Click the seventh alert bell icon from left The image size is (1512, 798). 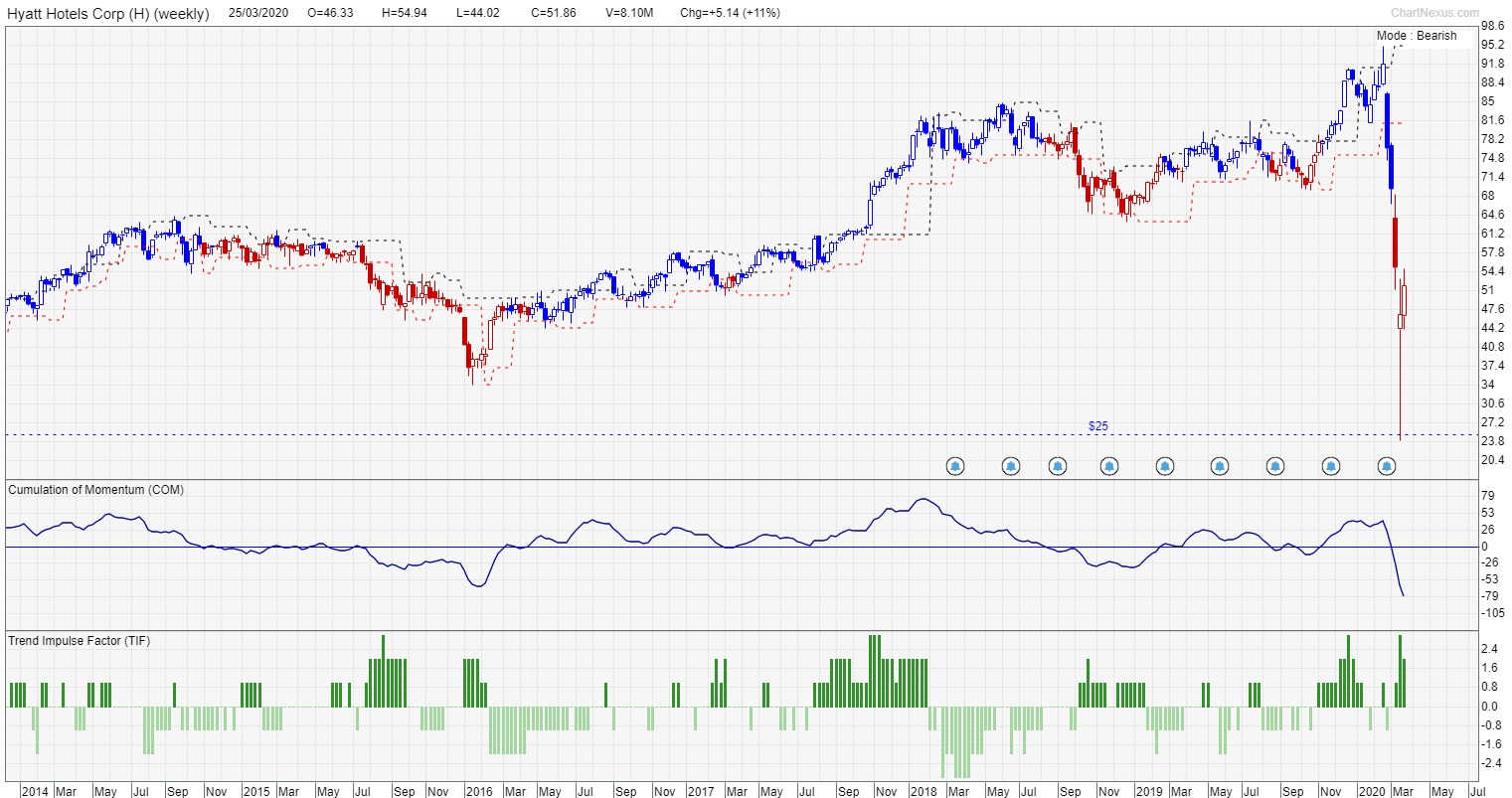coord(1275,465)
